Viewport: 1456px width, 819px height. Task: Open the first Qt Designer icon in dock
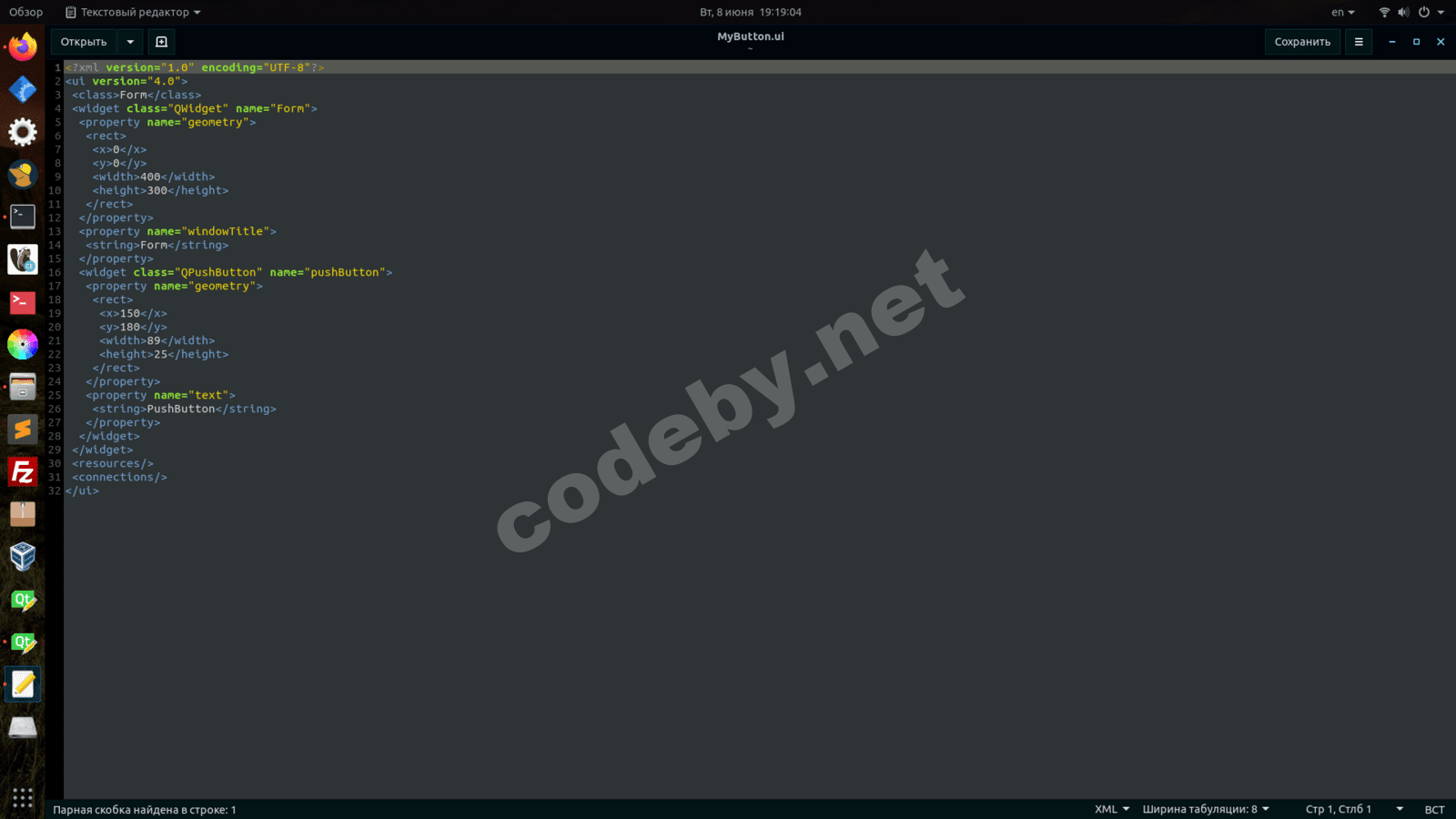[23, 600]
